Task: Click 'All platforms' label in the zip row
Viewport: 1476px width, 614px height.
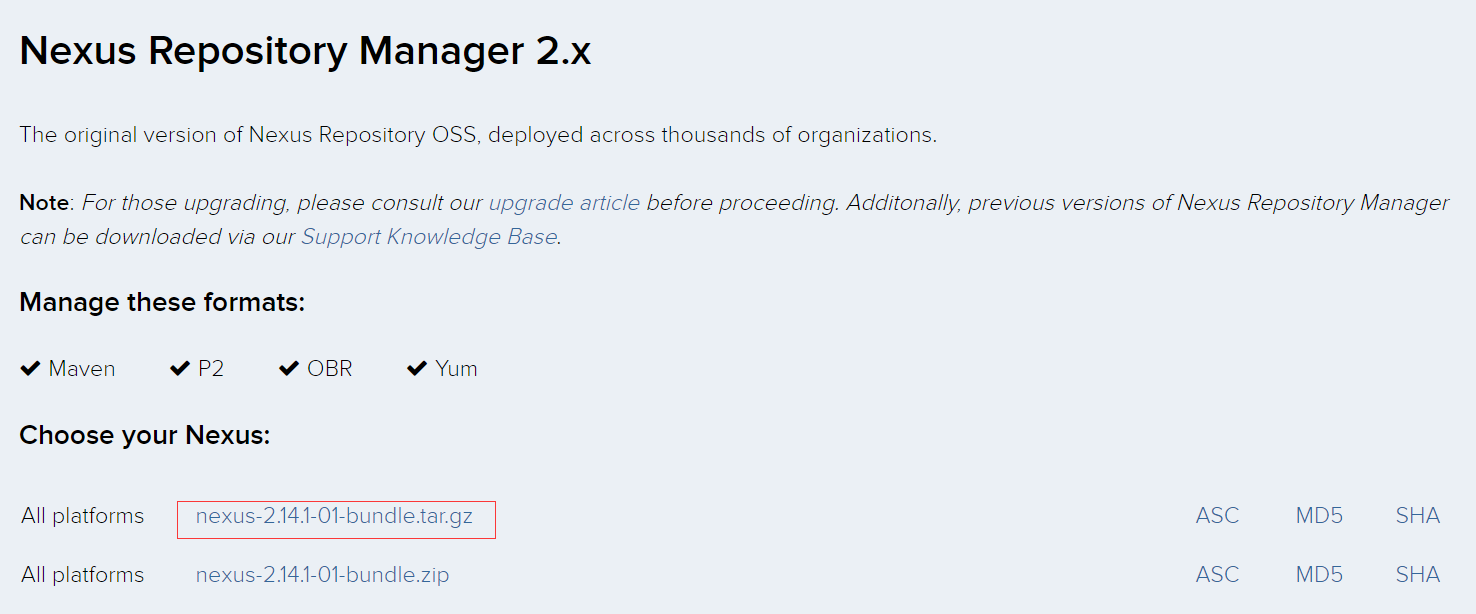Action: pos(82,575)
